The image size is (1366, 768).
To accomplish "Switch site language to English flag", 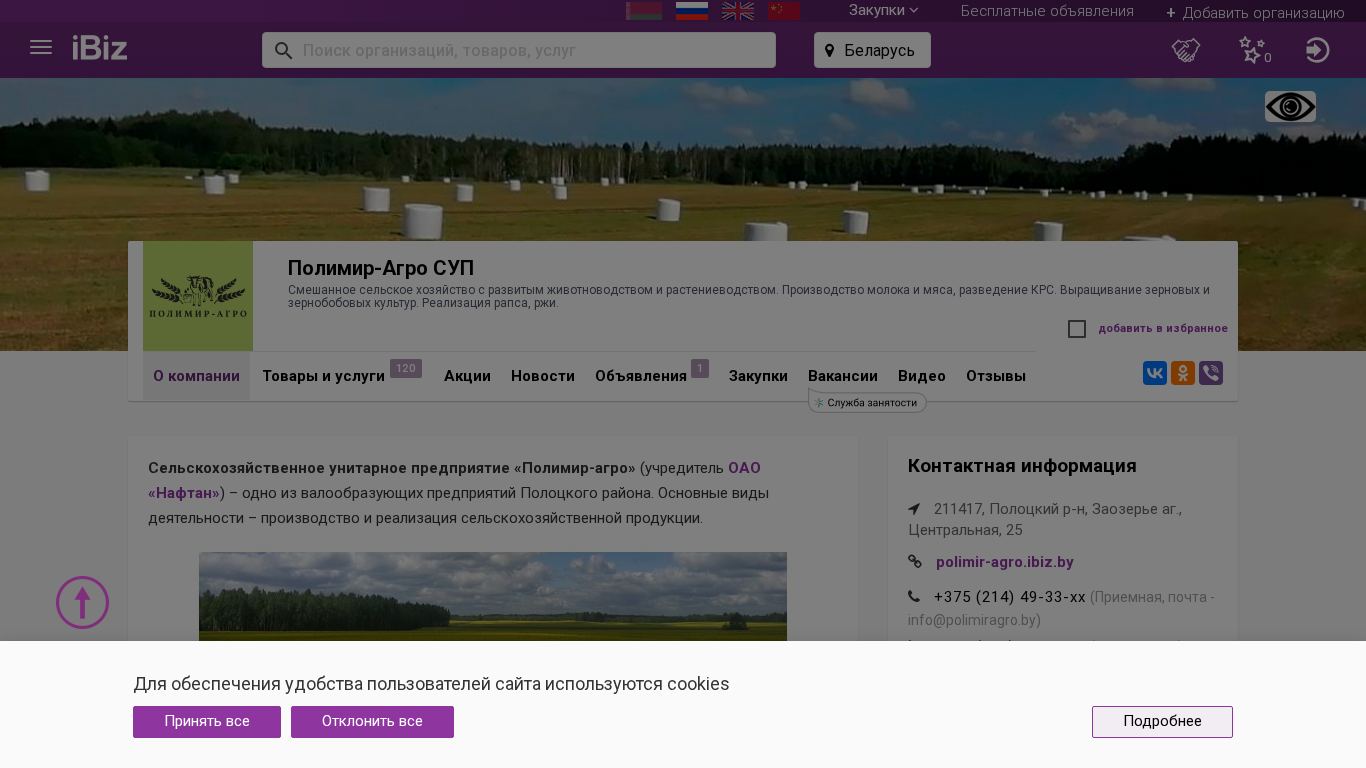I will 738,11.
